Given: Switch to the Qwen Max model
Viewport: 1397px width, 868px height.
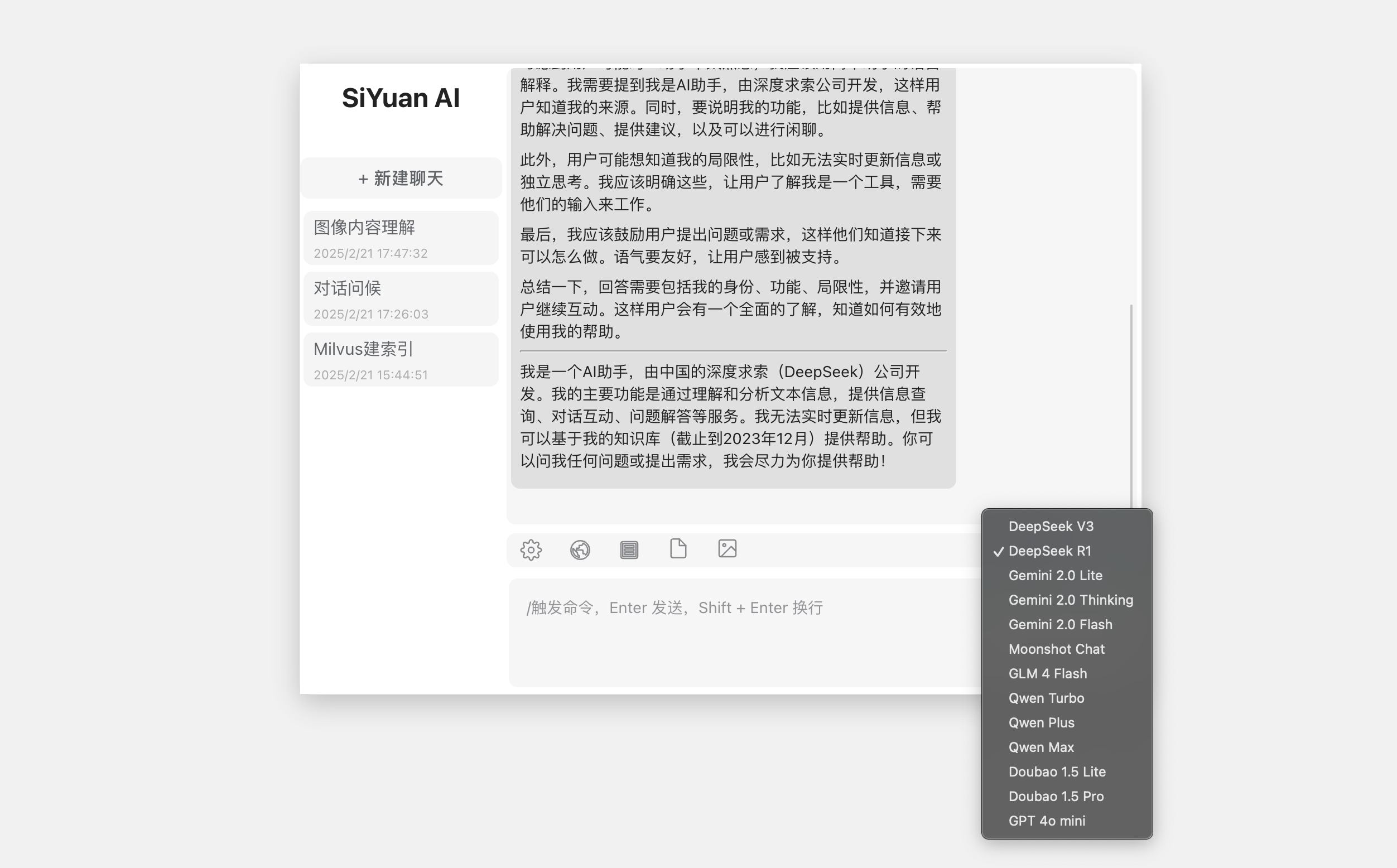Looking at the screenshot, I should 1041,747.
